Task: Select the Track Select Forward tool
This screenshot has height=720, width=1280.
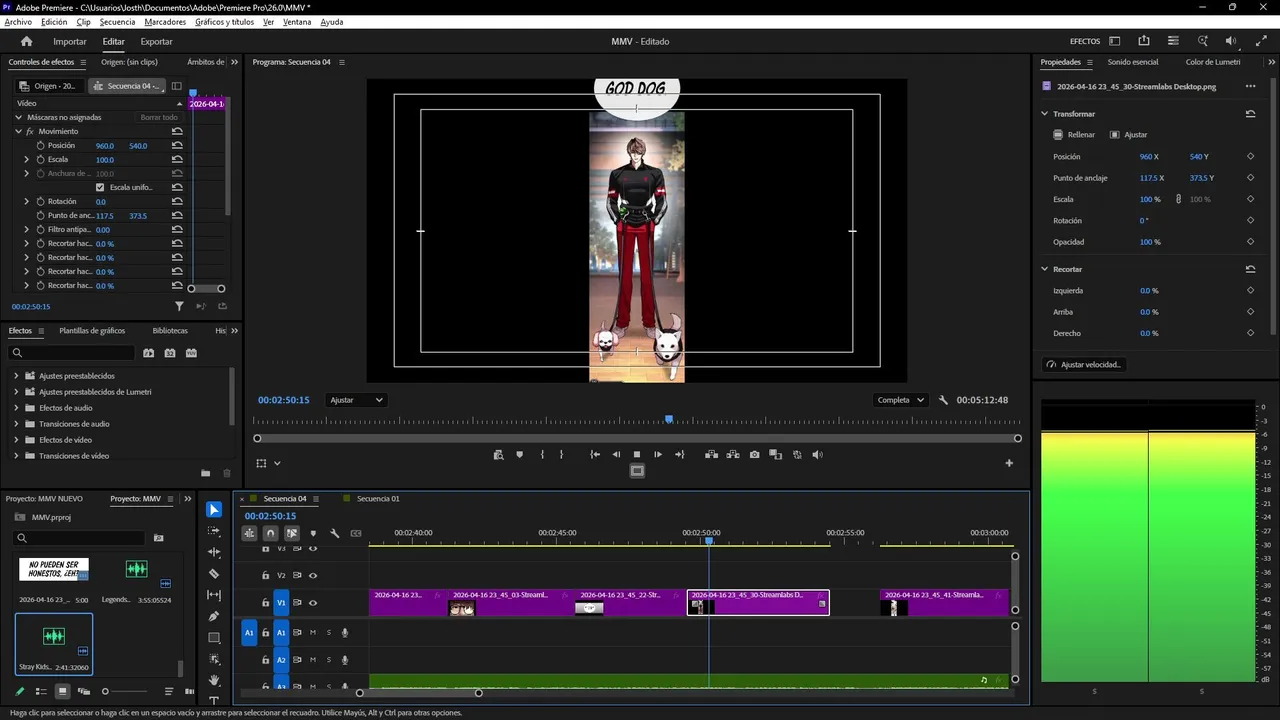Action: 214,531
